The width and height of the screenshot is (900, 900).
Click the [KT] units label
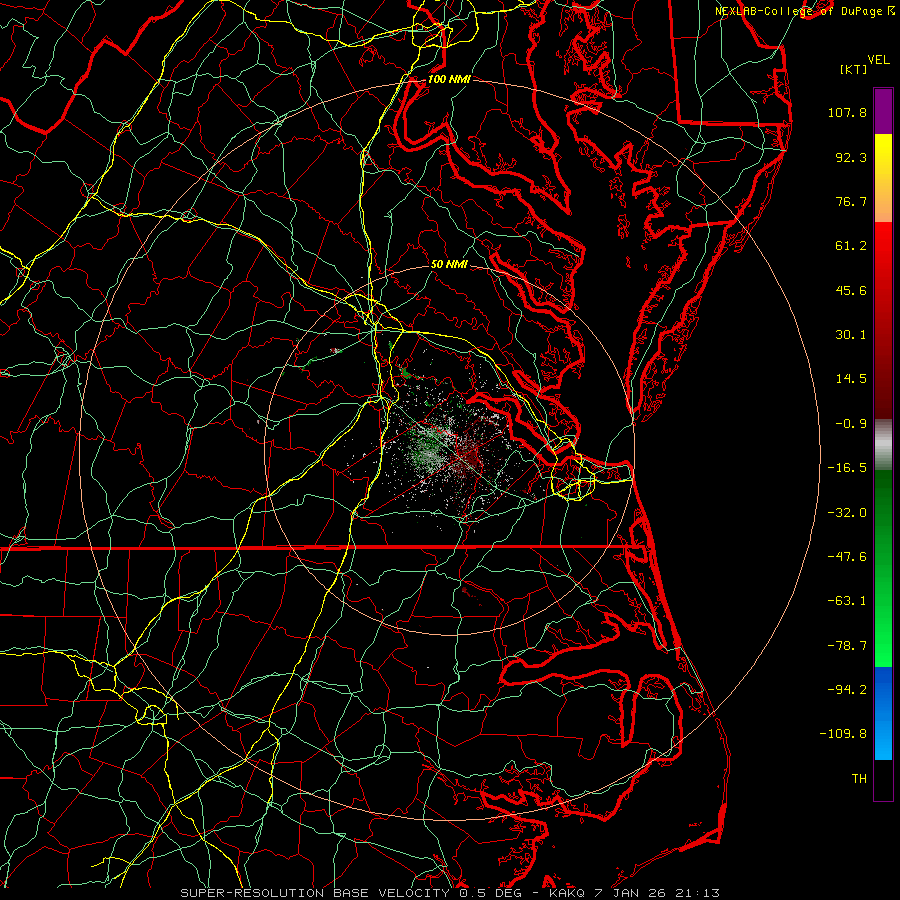854,69
